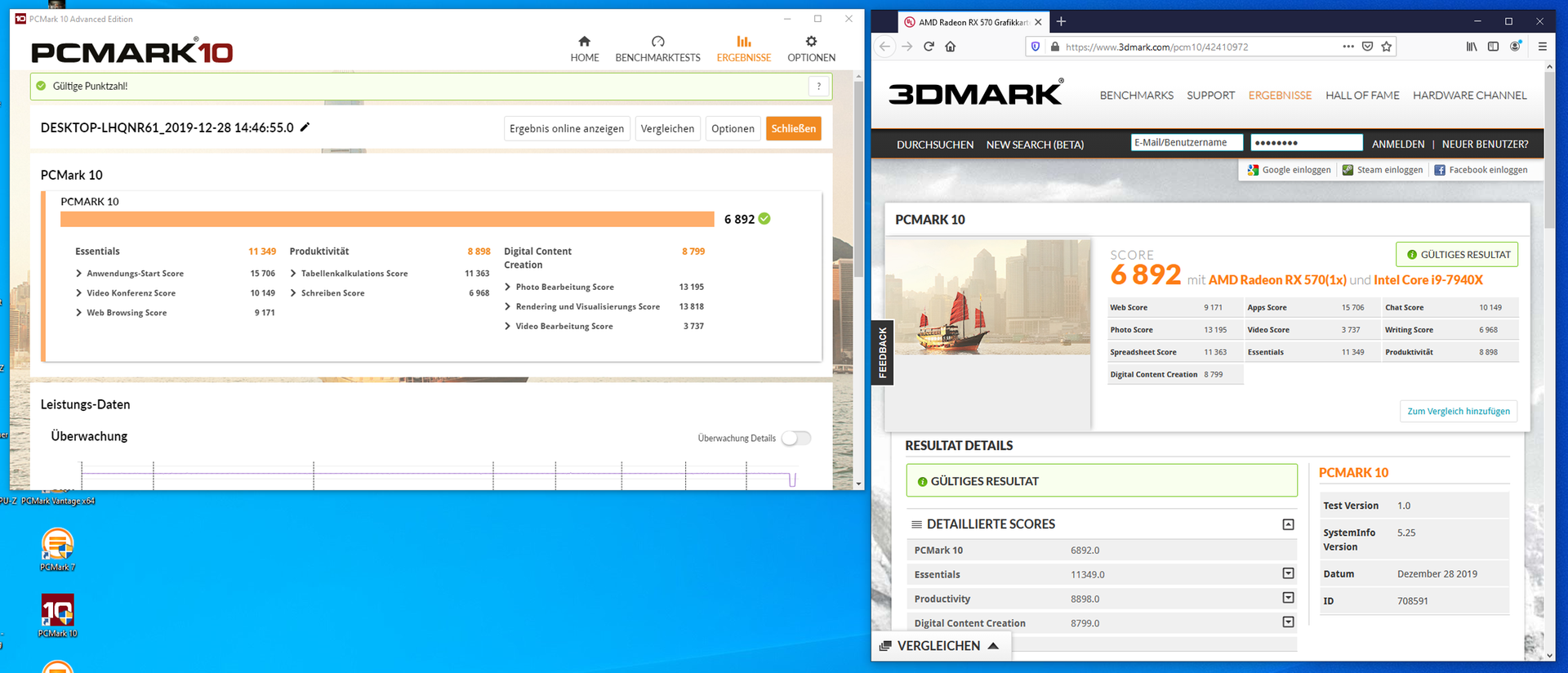1568x673 pixels.
Task: Open HARDWARE CHANNEL on 3DMark site
Action: coord(1469,96)
